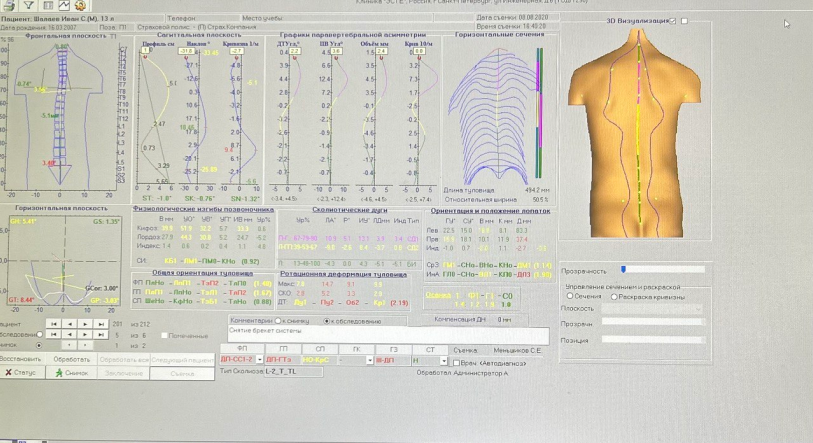Screen dimensions: 813x443
Task: Open the СТ dropdown showing Н
Action: (444, 360)
